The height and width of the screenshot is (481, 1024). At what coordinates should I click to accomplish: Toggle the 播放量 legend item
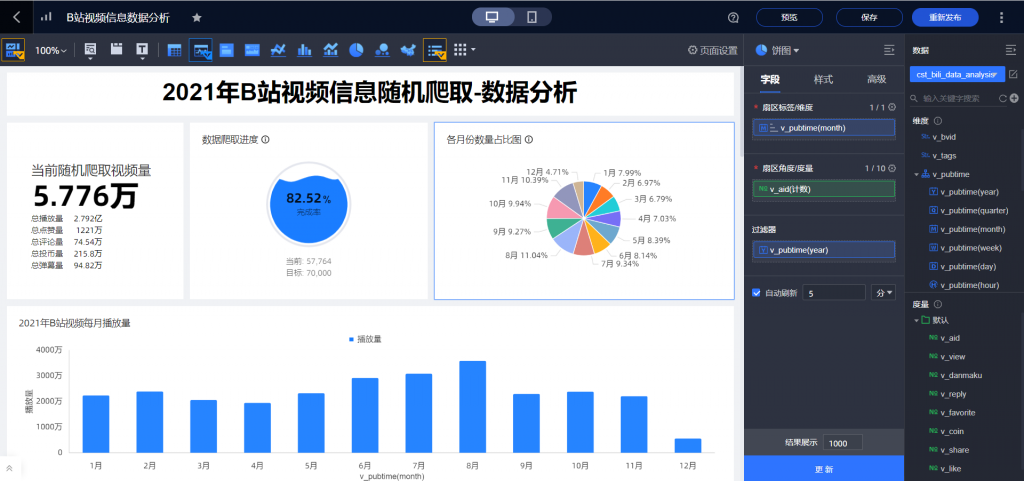365,339
